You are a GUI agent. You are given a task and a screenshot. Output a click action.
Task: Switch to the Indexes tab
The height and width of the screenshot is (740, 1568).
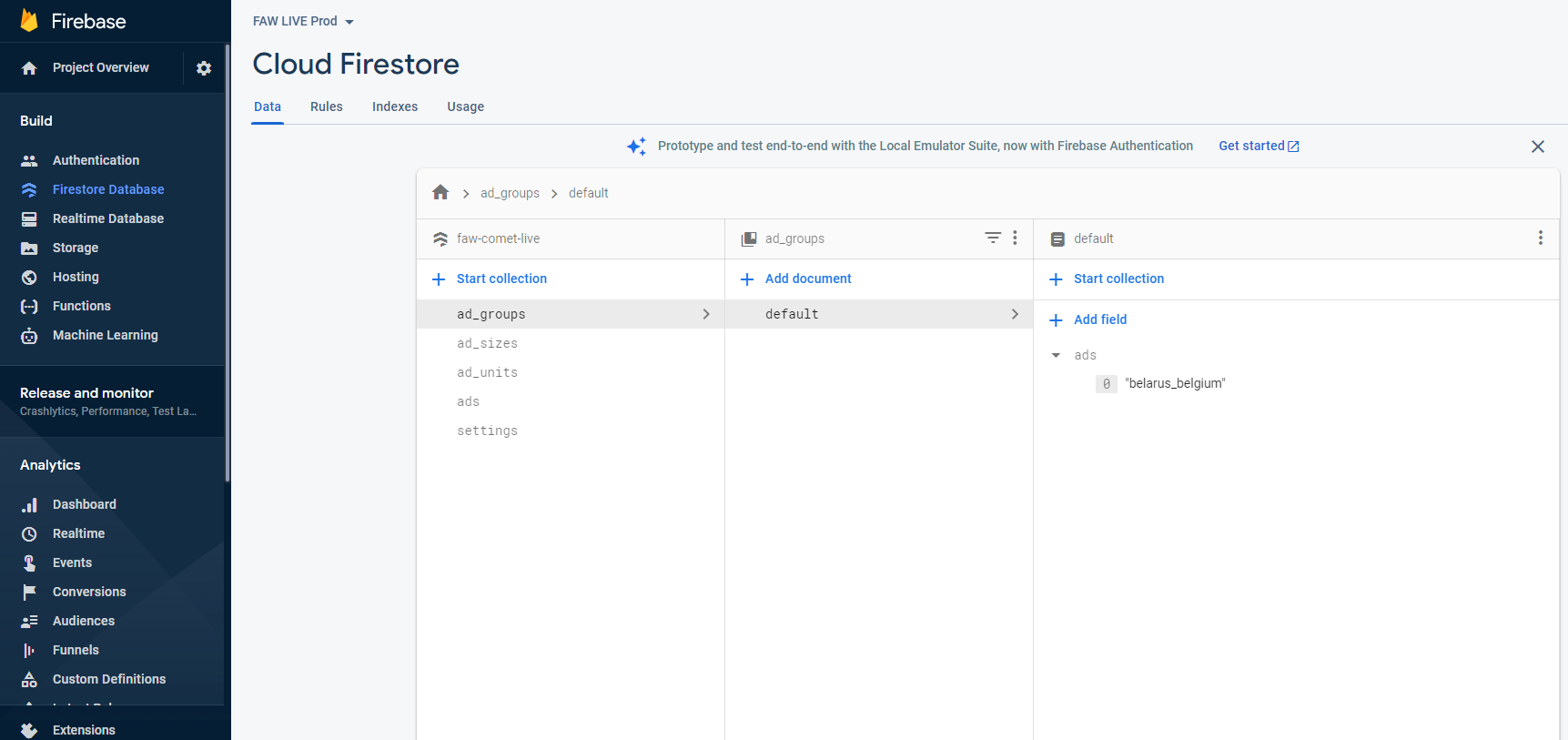(395, 106)
